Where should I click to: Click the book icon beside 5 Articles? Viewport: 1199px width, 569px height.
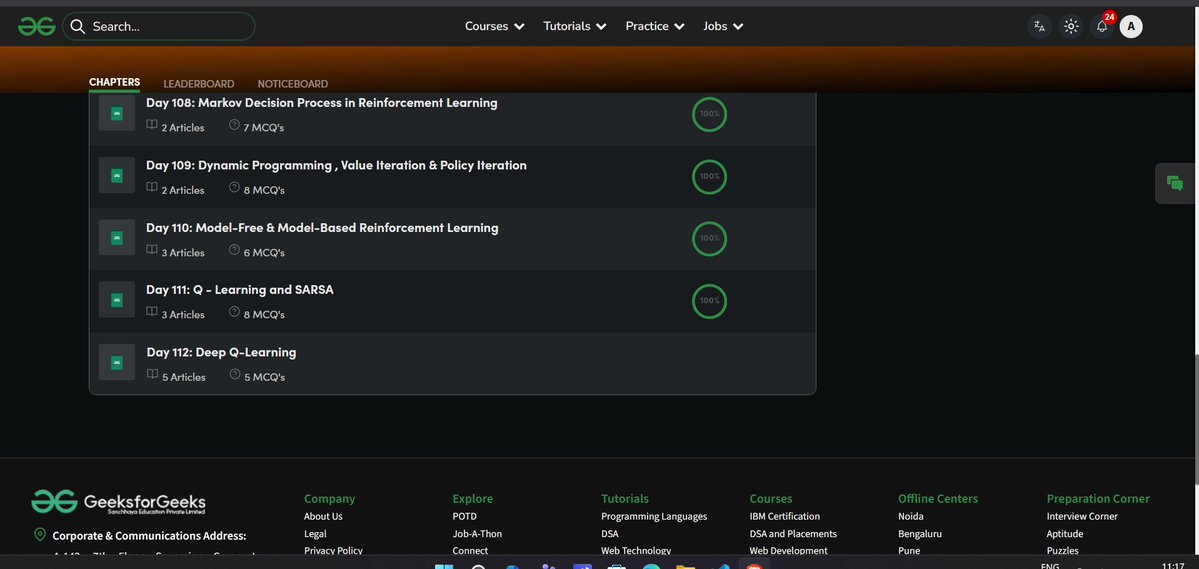[x=153, y=376]
